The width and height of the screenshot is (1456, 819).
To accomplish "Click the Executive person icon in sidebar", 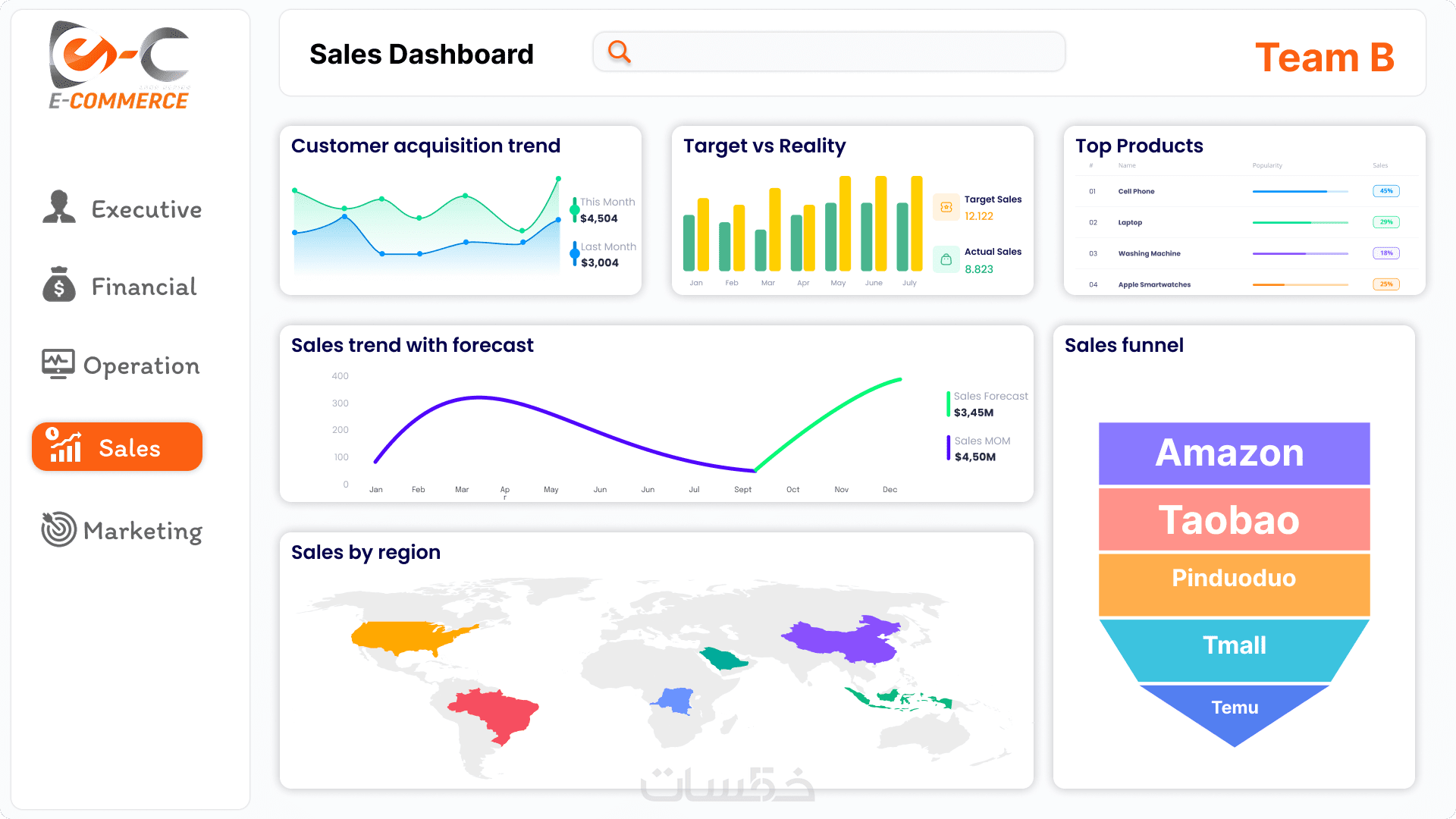I will 59,207.
